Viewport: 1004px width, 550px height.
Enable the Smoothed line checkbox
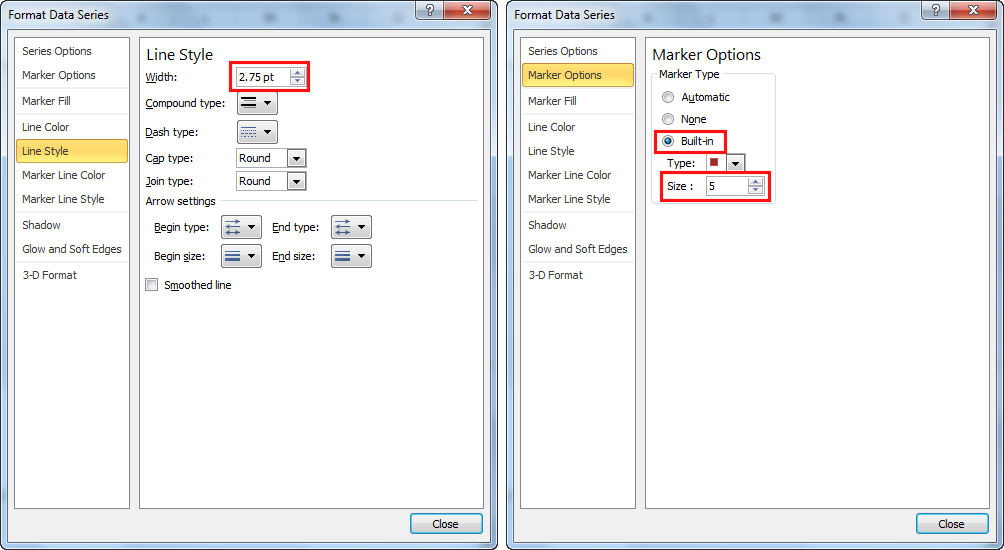[152, 285]
